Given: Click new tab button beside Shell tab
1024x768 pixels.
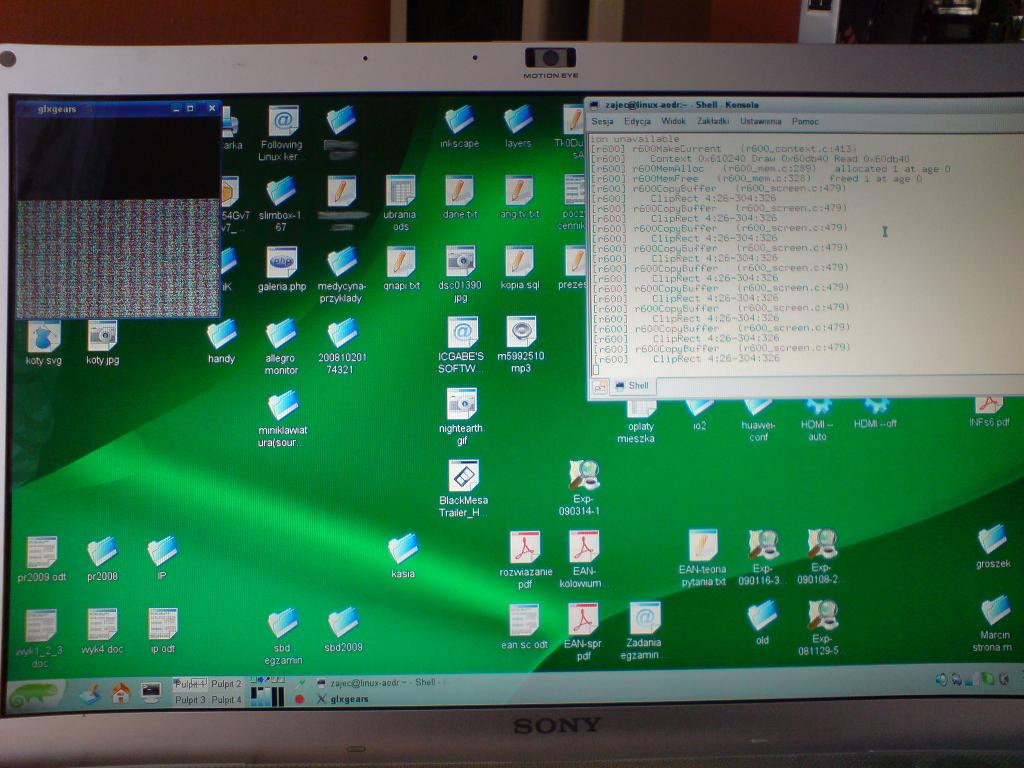Looking at the screenshot, I should pos(599,386).
